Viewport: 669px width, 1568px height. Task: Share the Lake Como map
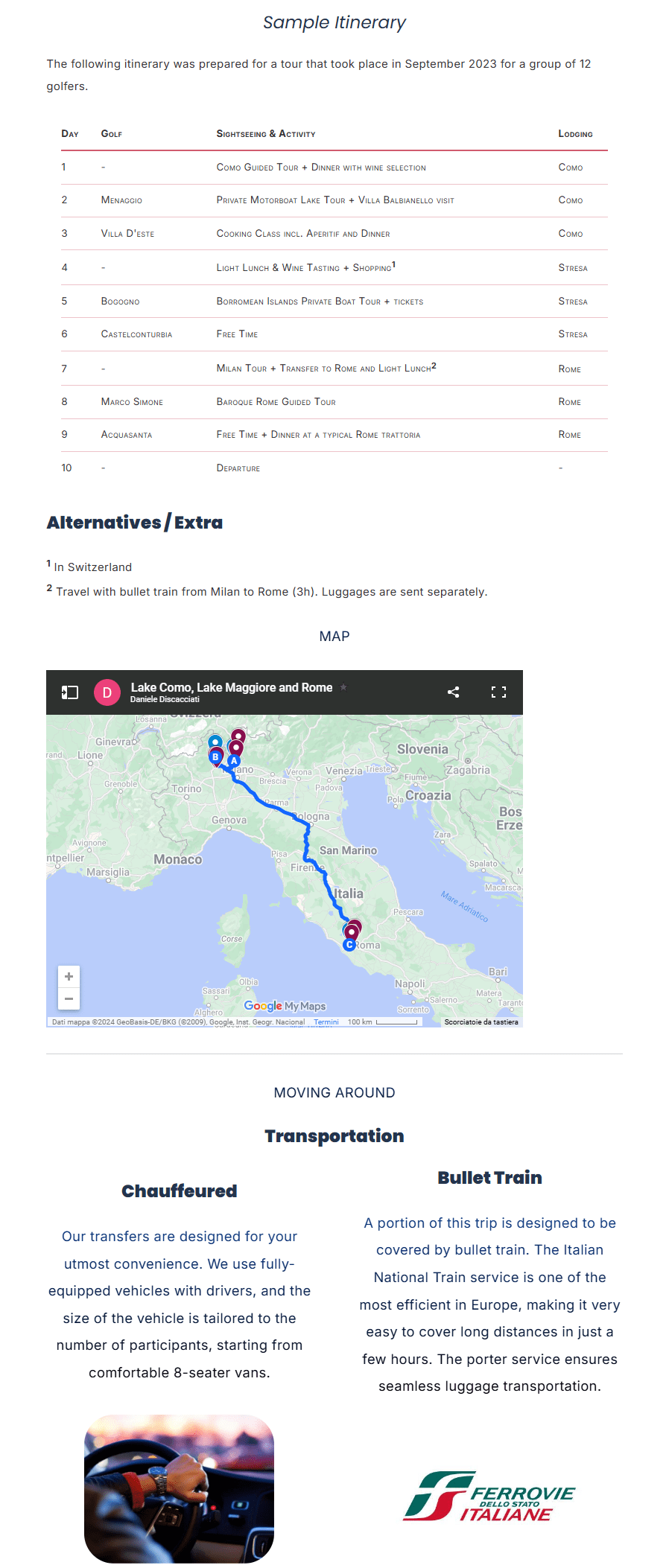click(453, 692)
